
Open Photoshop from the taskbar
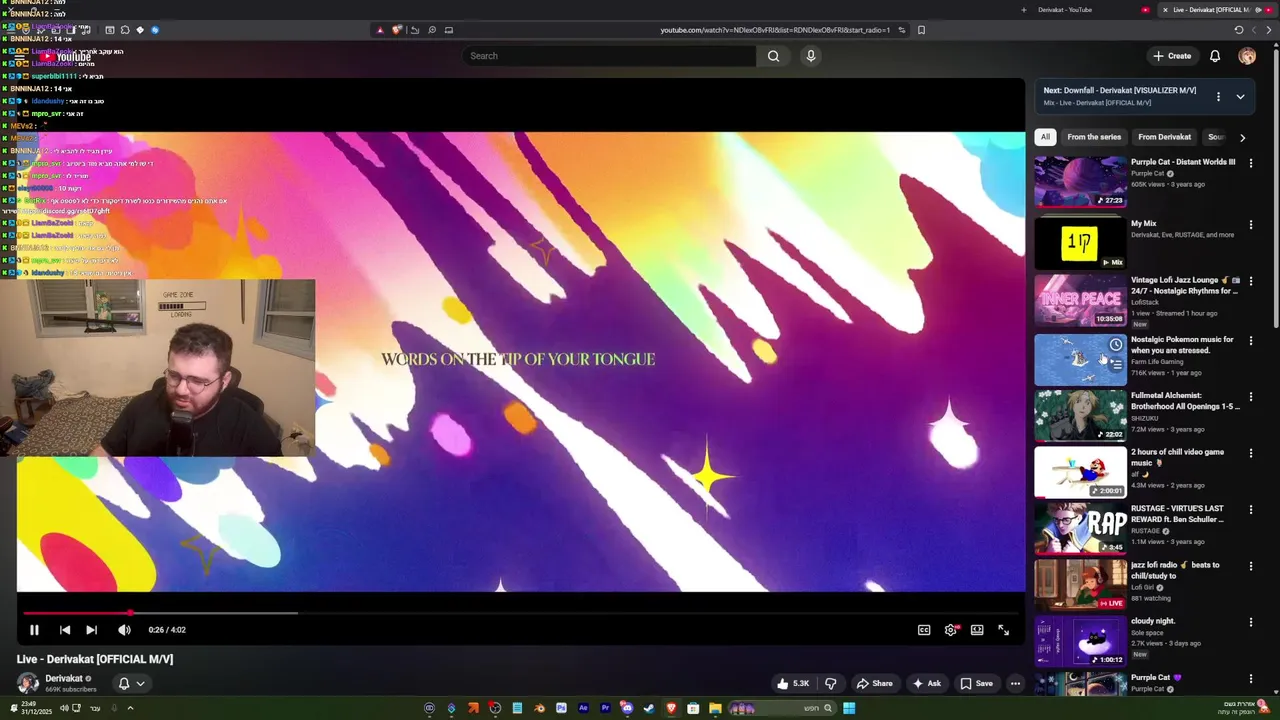[561, 708]
